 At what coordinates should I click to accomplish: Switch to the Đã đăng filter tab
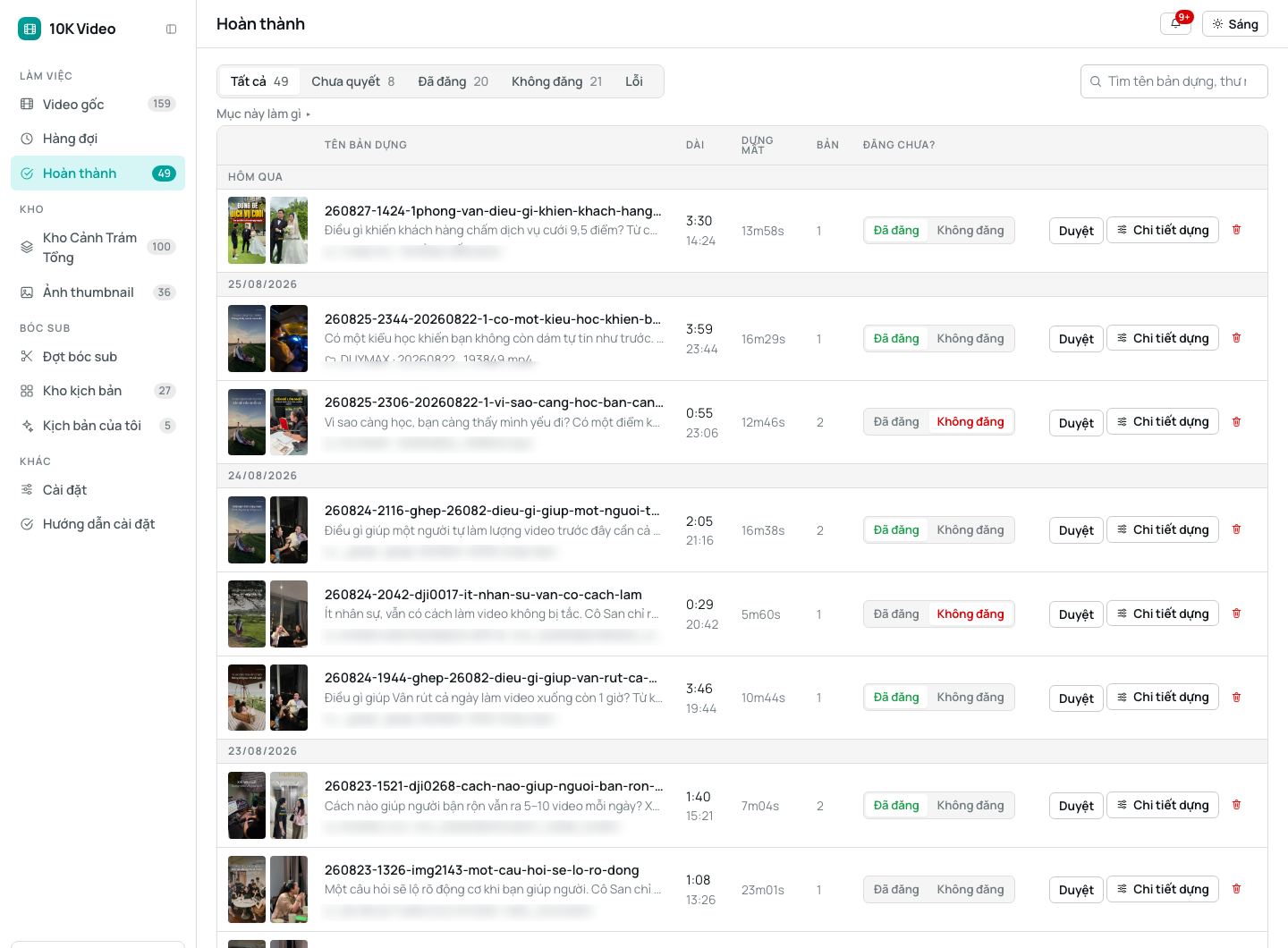tap(453, 81)
